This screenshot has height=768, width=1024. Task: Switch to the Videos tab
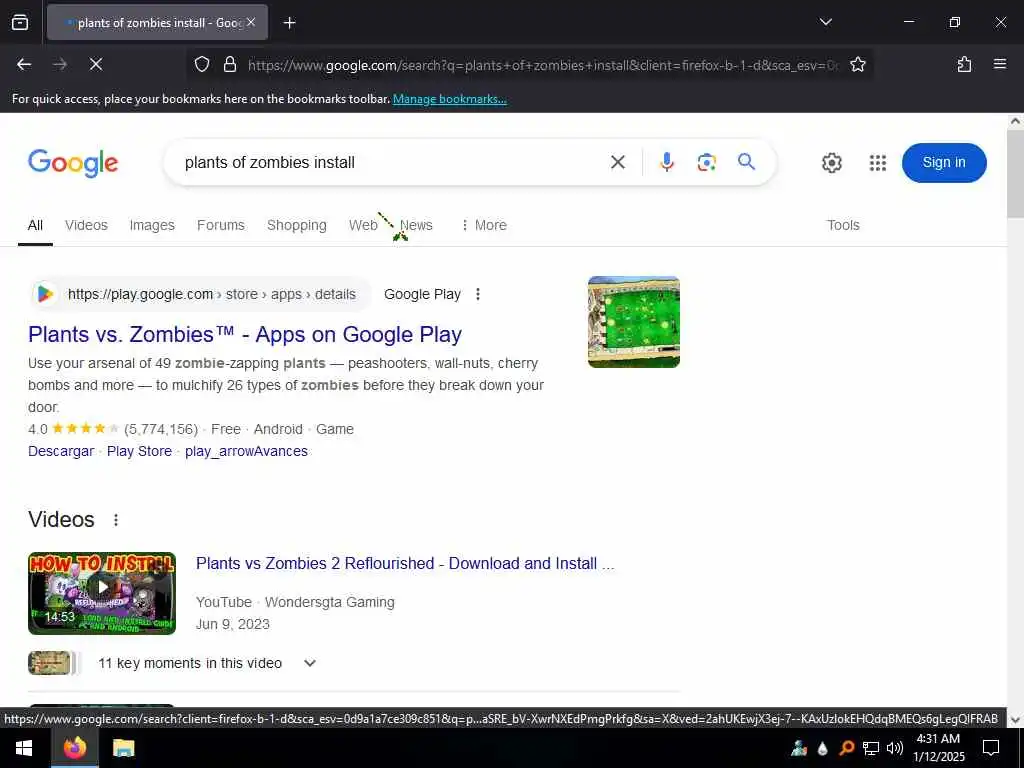point(86,225)
